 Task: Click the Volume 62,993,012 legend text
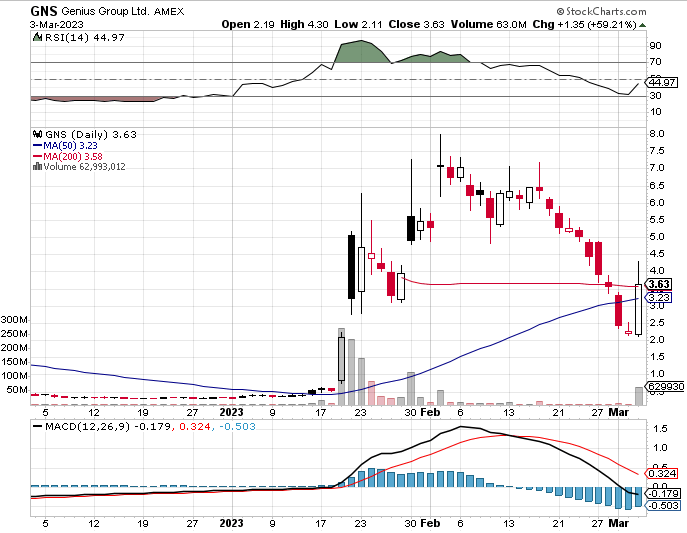click(84, 166)
